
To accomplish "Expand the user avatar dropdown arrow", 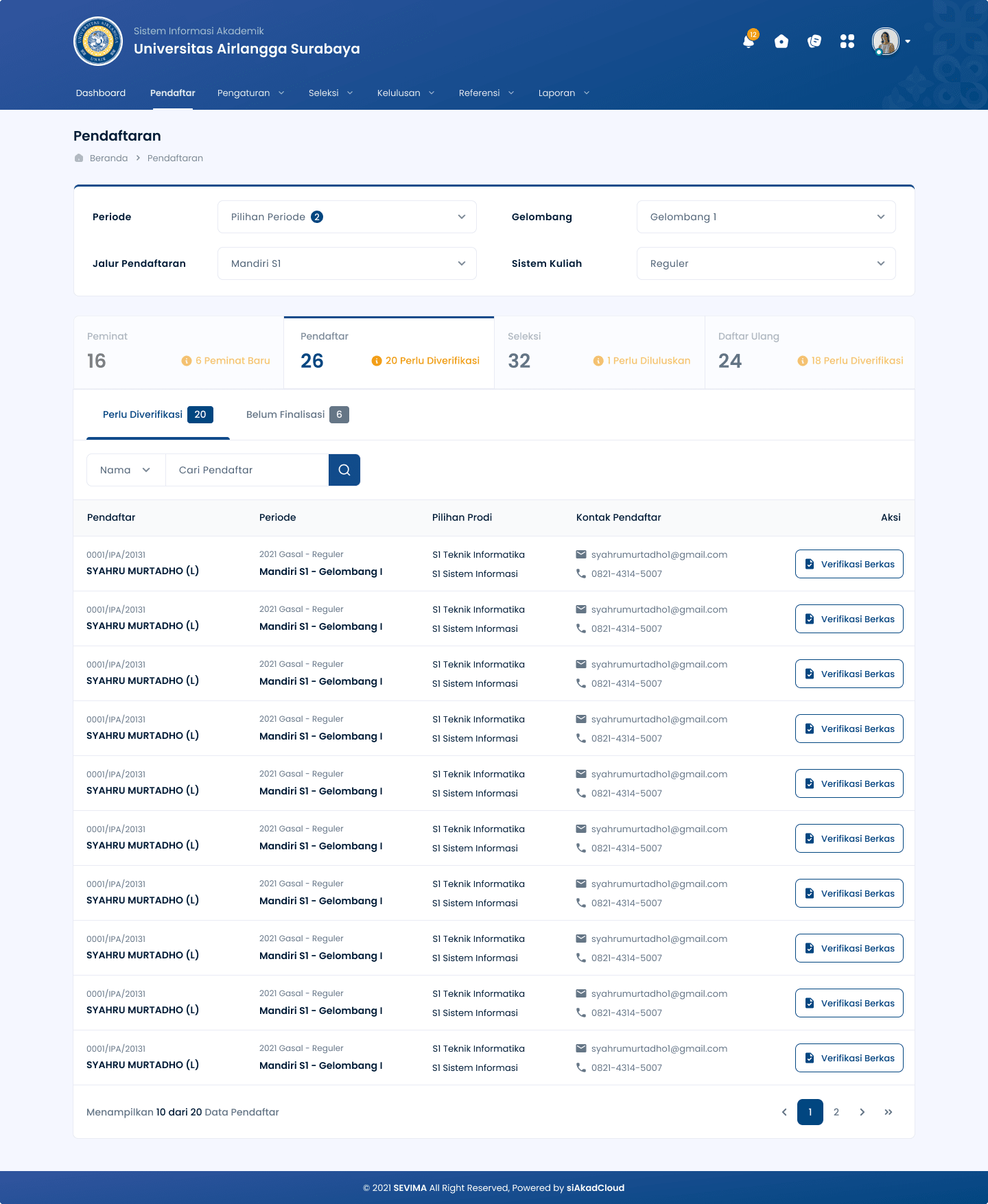I will (908, 41).
